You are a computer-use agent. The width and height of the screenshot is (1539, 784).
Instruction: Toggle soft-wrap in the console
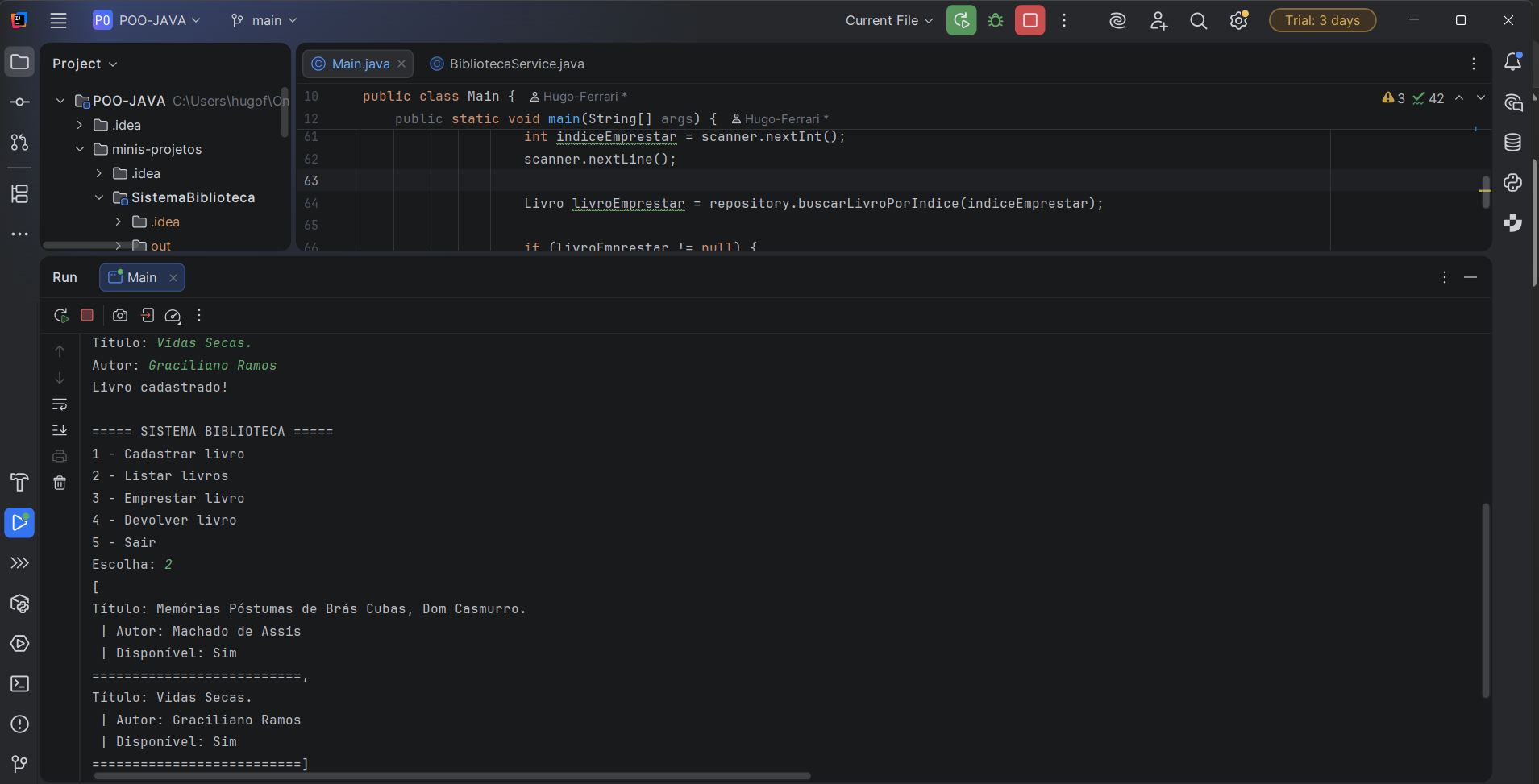pos(60,404)
